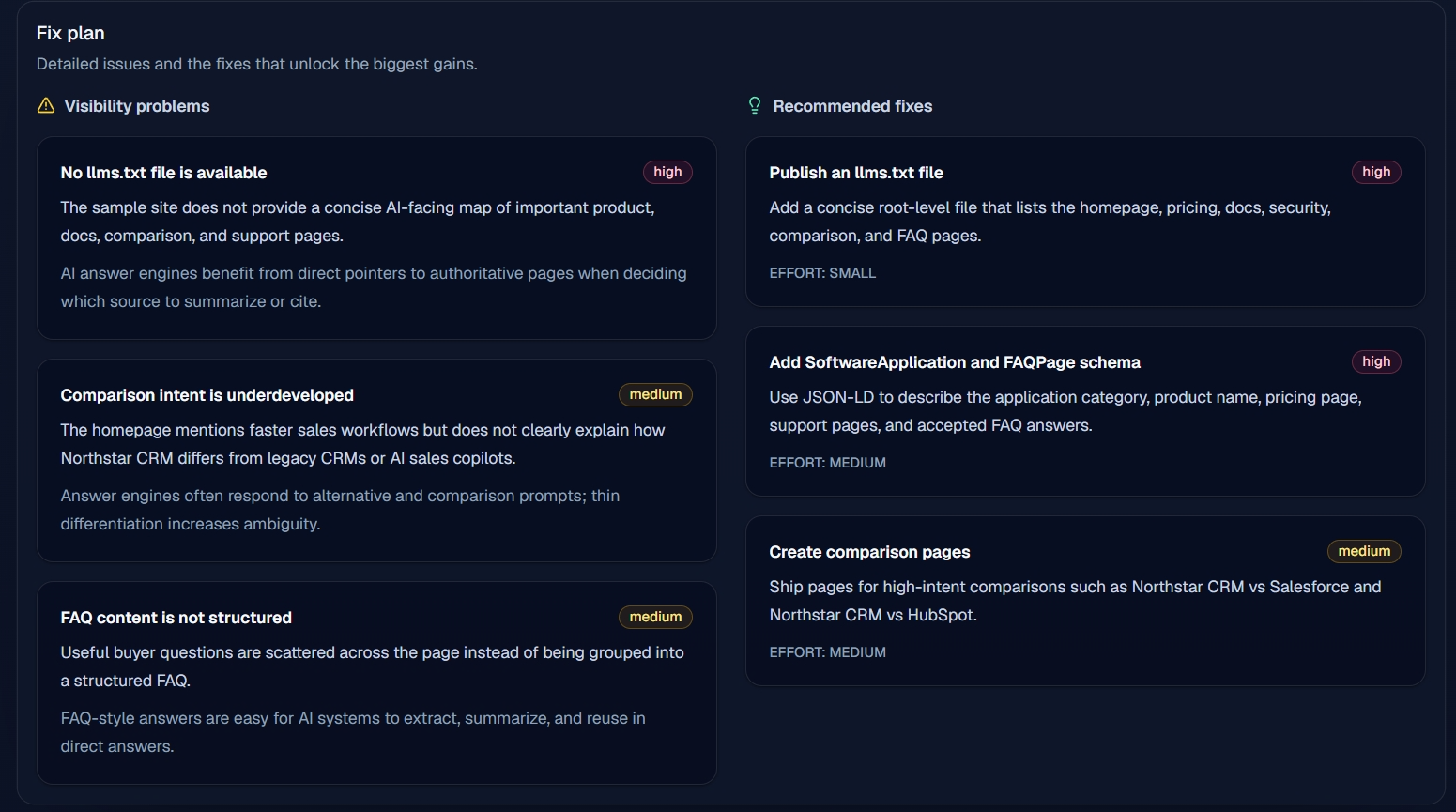This screenshot has height=812, width=1456.
Task: Open the 'Create comparison pages' title
Action: pyautogui.click(x=869, y=552)
